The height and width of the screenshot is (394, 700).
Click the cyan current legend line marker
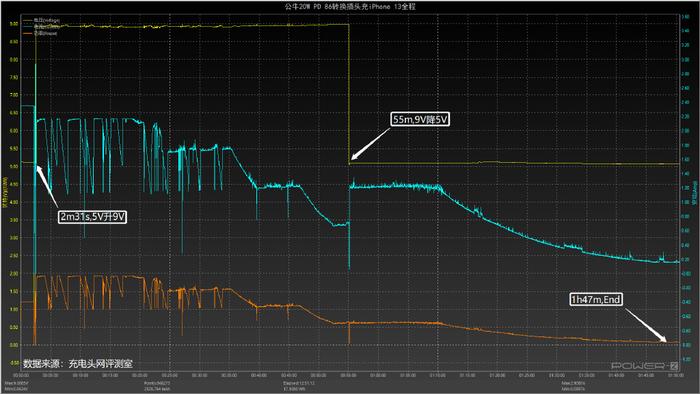[28, 26]
